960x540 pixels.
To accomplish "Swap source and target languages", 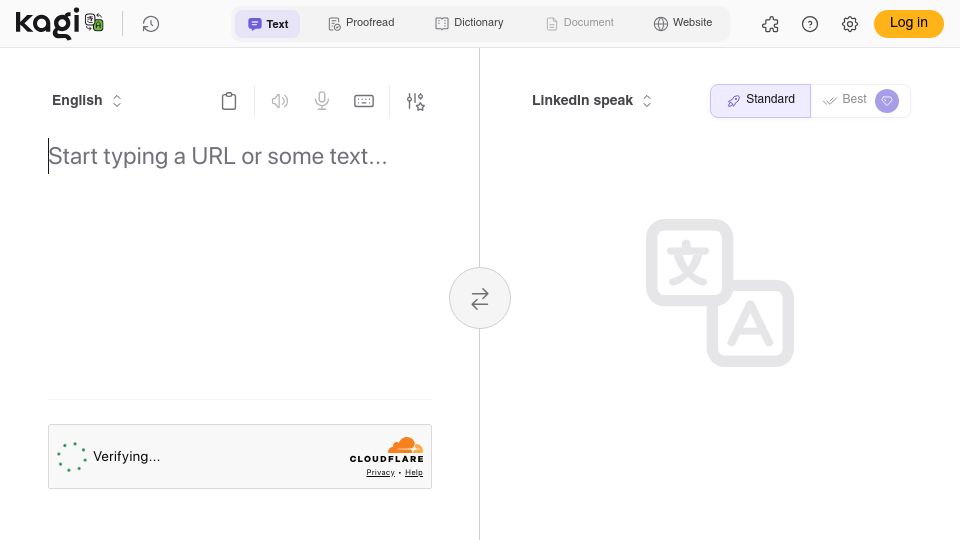I will click(x=480, y=298).
